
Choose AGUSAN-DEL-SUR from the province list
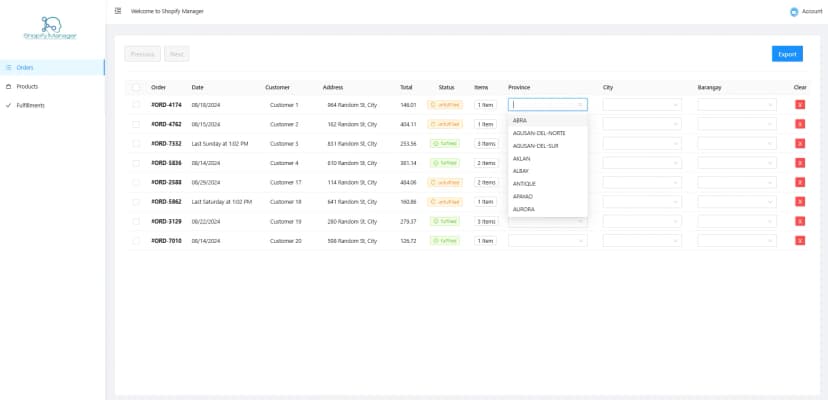548,146
